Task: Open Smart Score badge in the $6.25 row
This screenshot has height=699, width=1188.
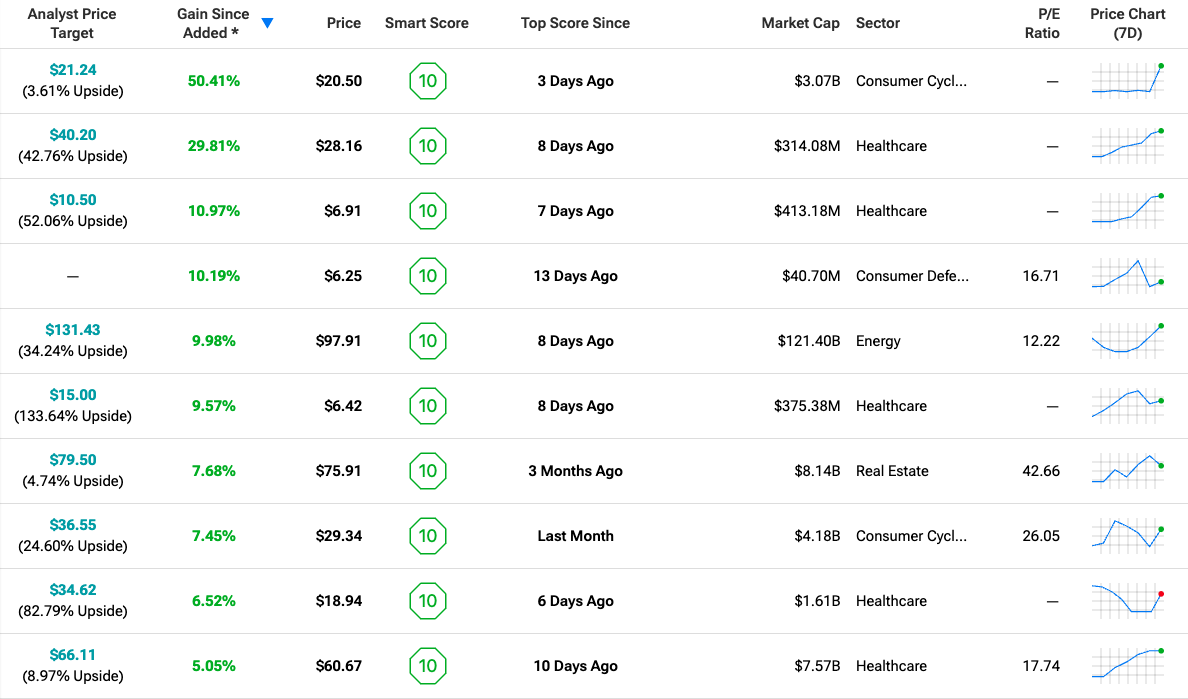Action: click(x=427, y=276)
